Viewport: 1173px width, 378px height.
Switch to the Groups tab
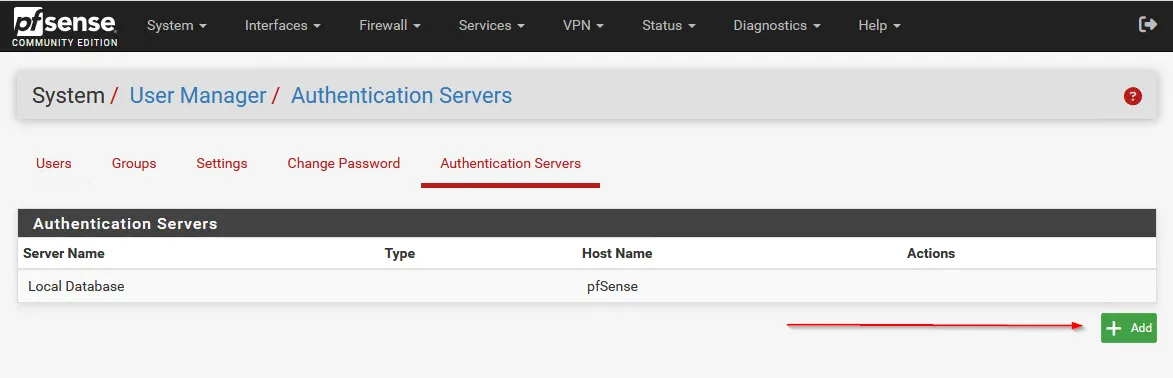[x=134, y=163]
